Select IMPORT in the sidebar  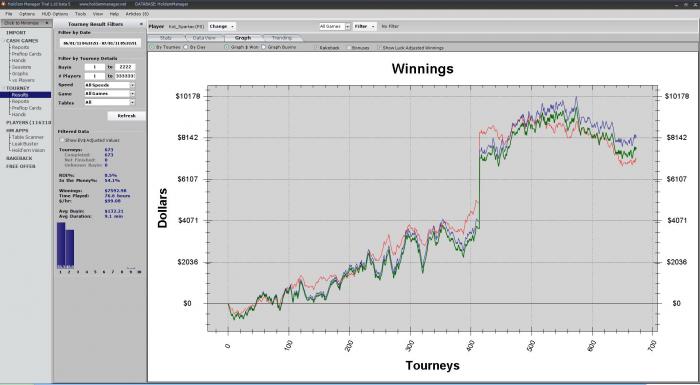[x=16, y=33]
